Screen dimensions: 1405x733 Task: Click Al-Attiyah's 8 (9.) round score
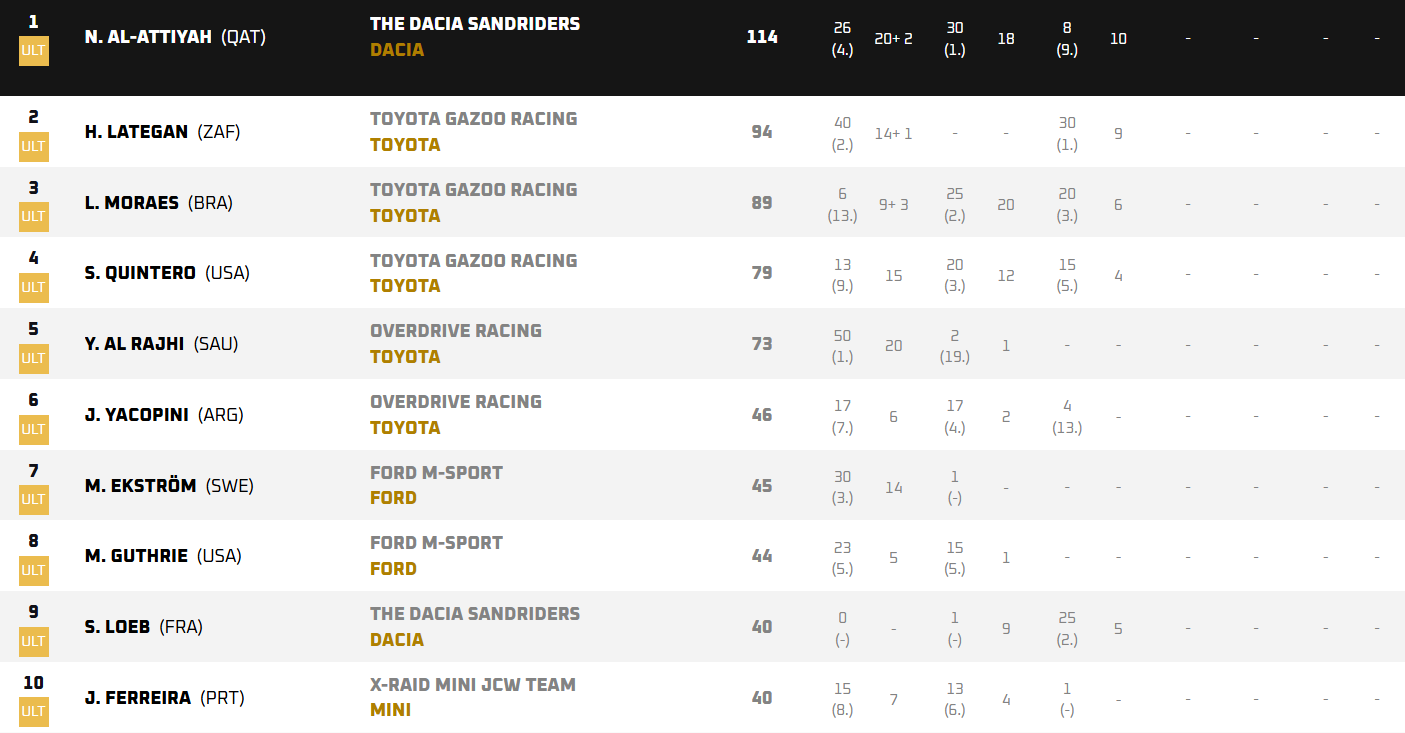[x=1067, y=39]
